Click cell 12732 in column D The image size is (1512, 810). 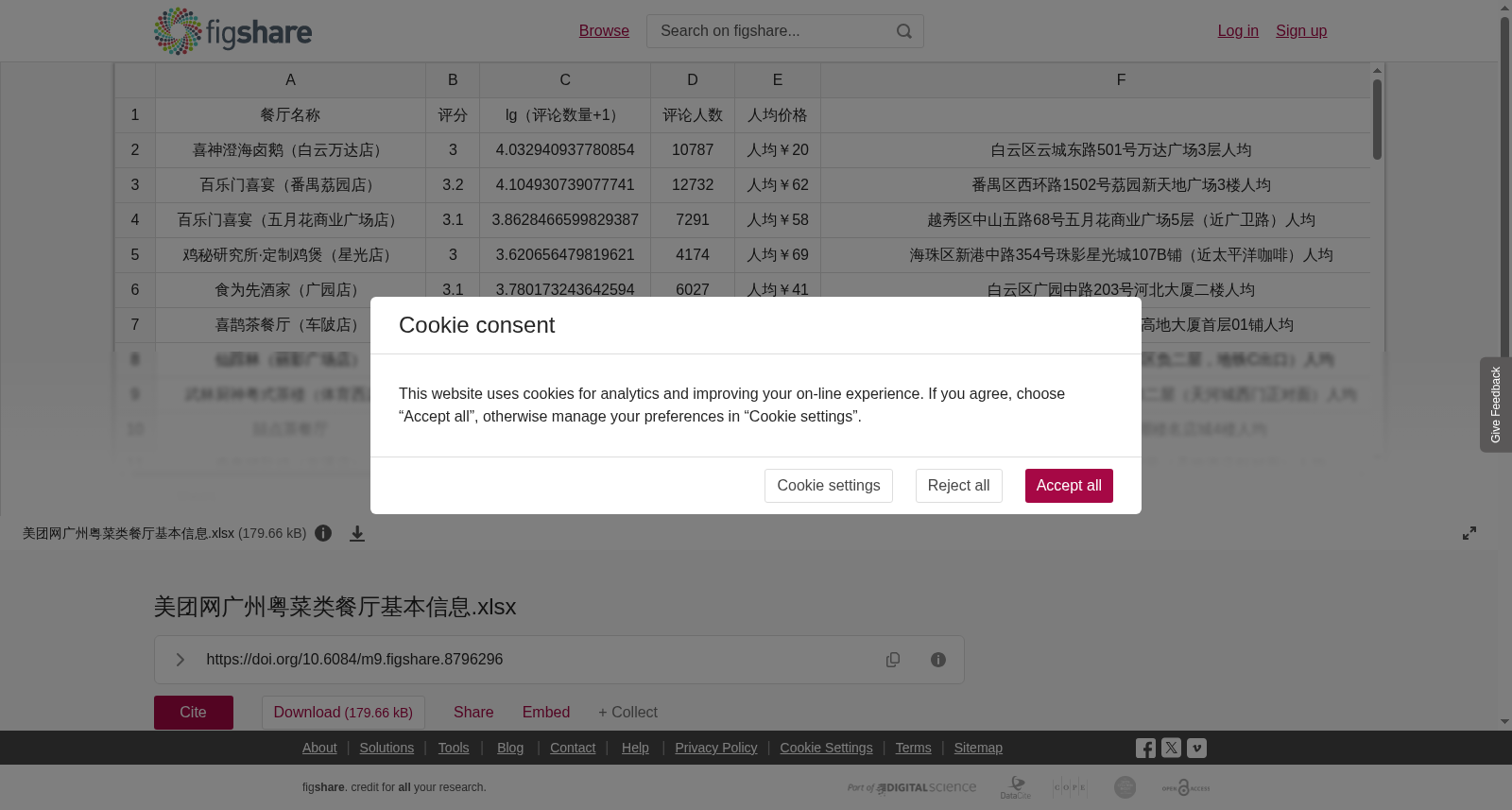[693, 185]
